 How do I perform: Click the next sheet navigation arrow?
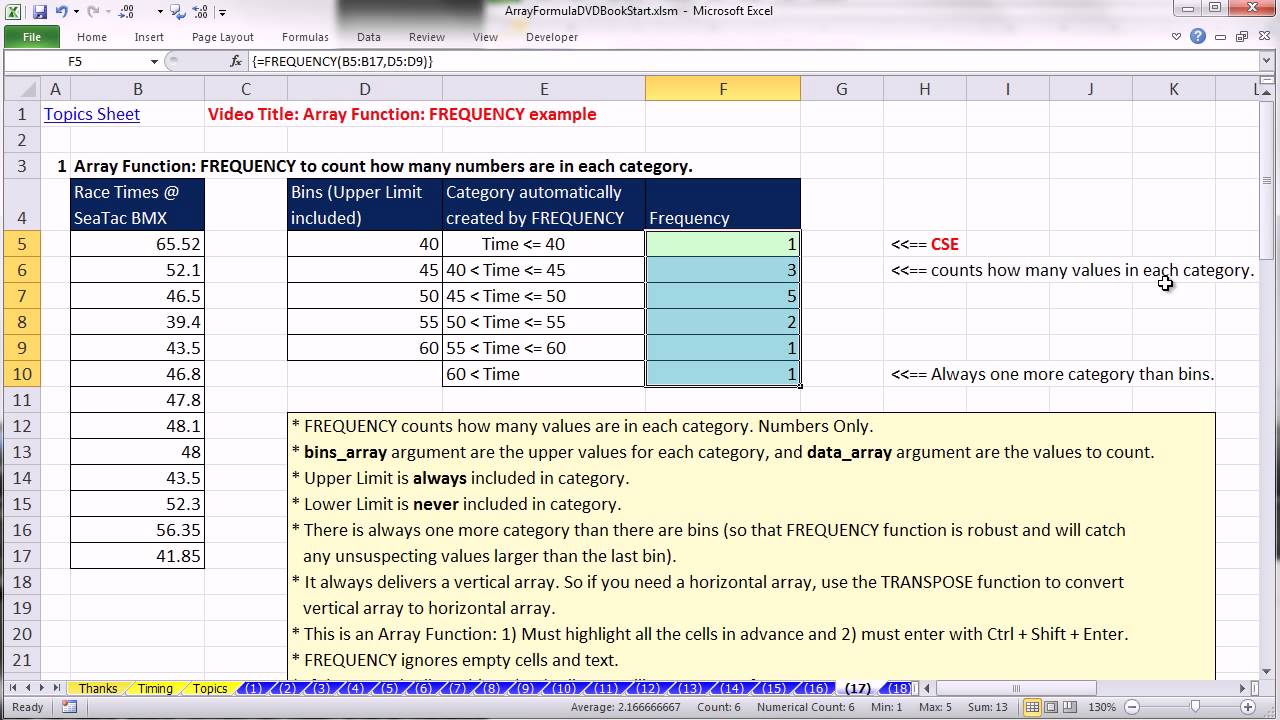[42, 688]
